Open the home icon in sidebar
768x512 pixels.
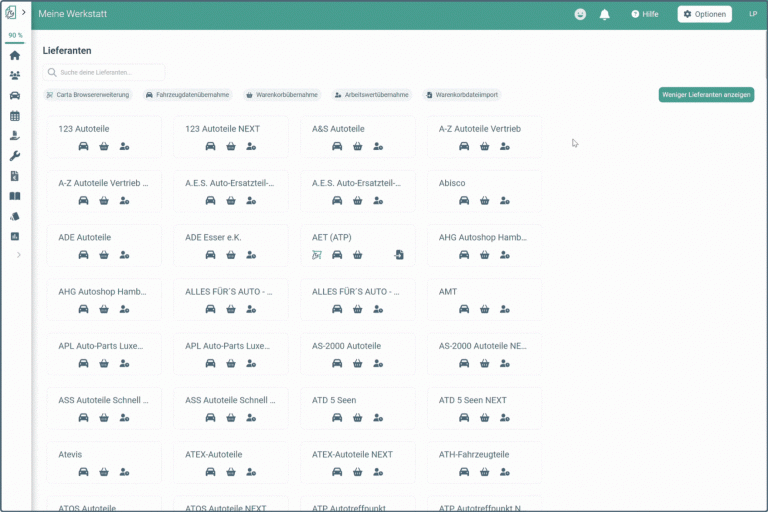coord(15,55)
